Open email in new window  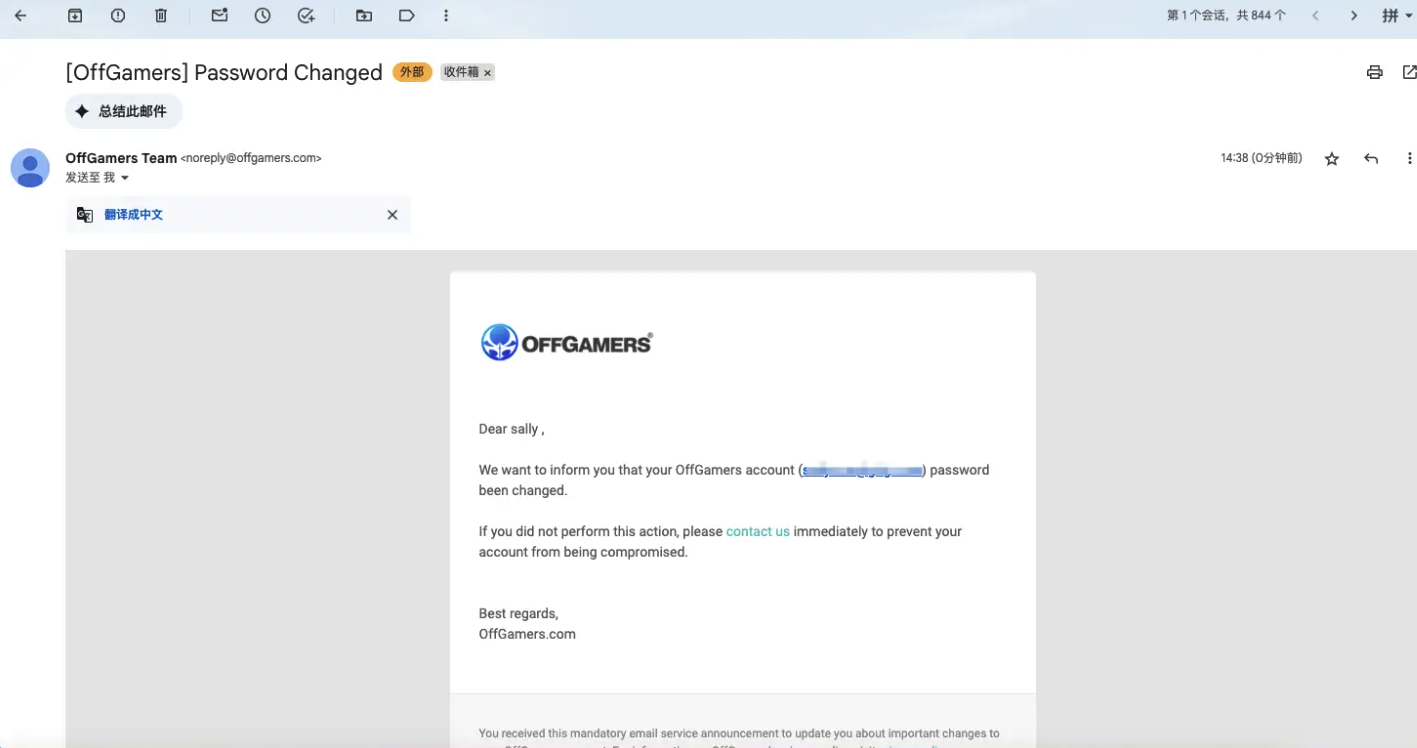[1409, 72]
